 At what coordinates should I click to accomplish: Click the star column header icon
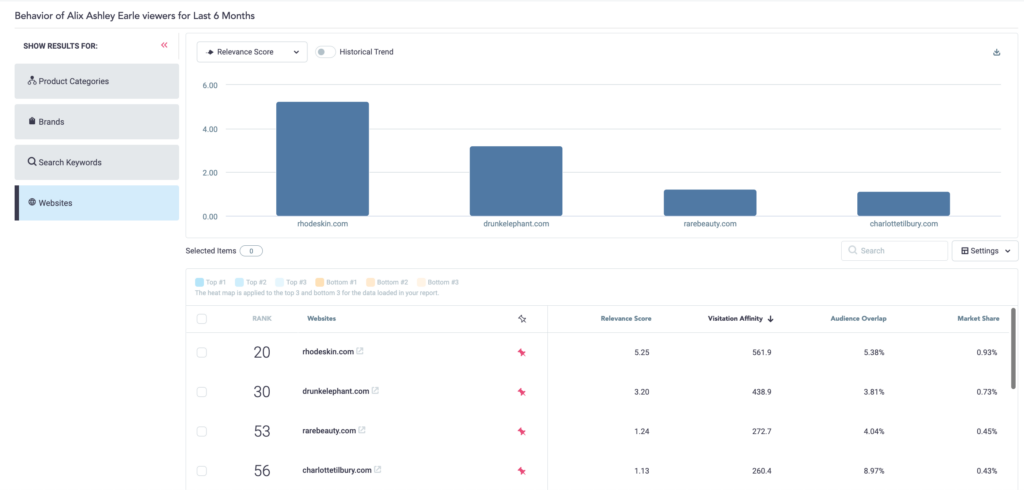click(521, 319)
